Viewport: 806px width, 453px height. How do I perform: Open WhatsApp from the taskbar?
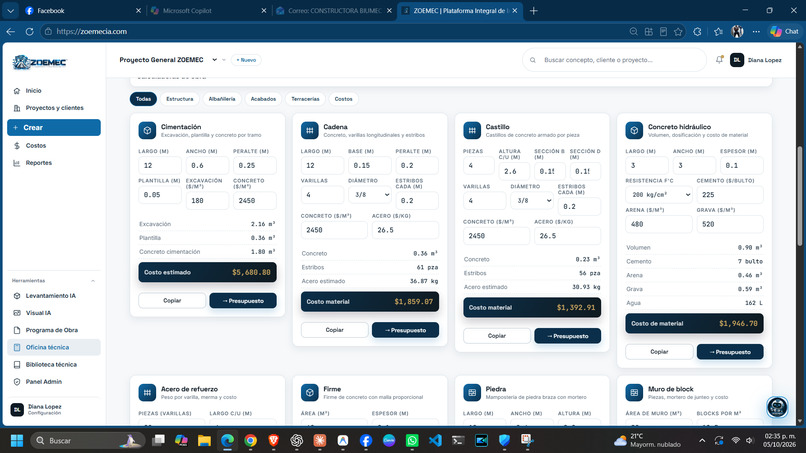point(412,441)
